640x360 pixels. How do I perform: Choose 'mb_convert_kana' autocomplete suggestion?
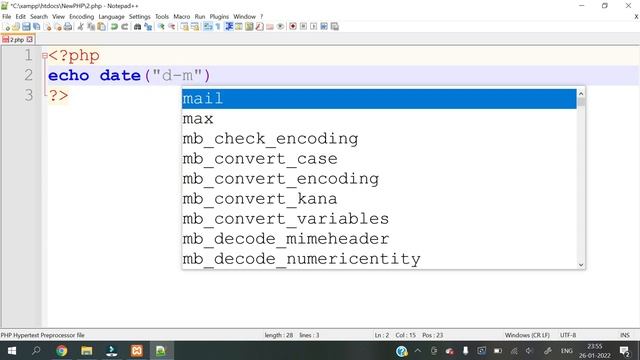tap(379, 199)
